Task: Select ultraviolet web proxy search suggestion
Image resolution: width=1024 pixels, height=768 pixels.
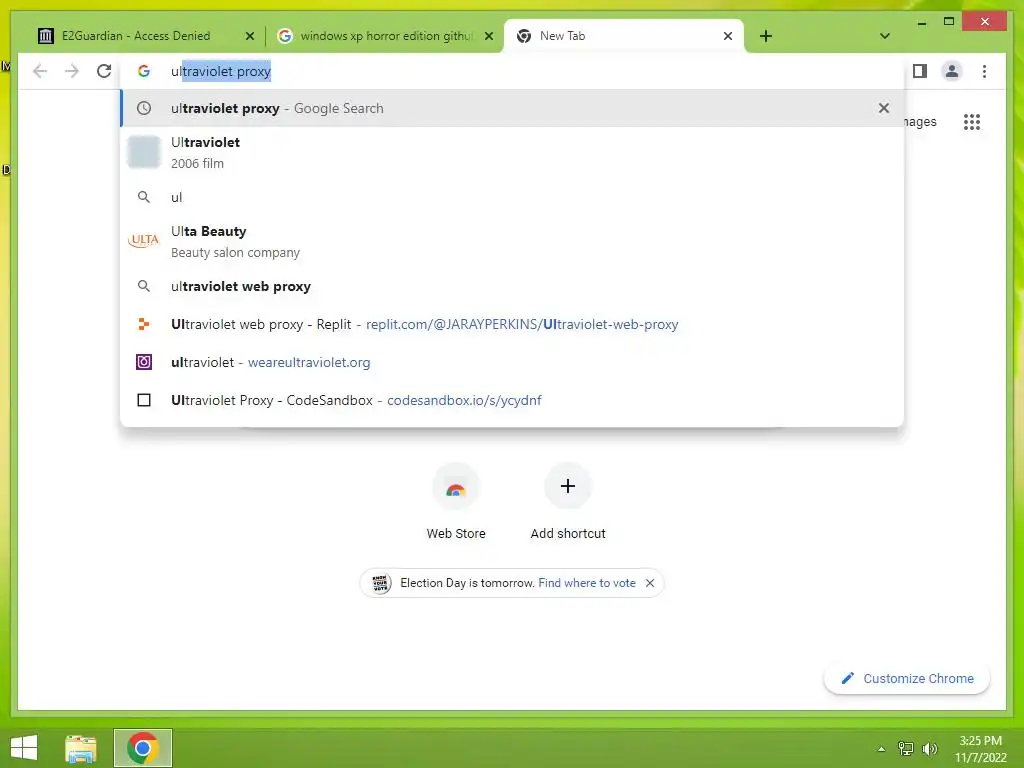Action: (x=512, y=286)
